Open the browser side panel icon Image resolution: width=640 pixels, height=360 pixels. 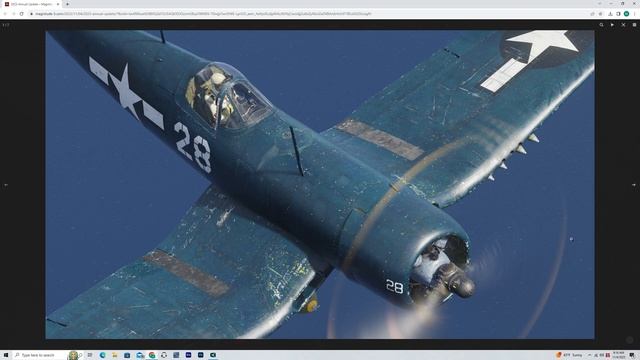pos(618,14)
